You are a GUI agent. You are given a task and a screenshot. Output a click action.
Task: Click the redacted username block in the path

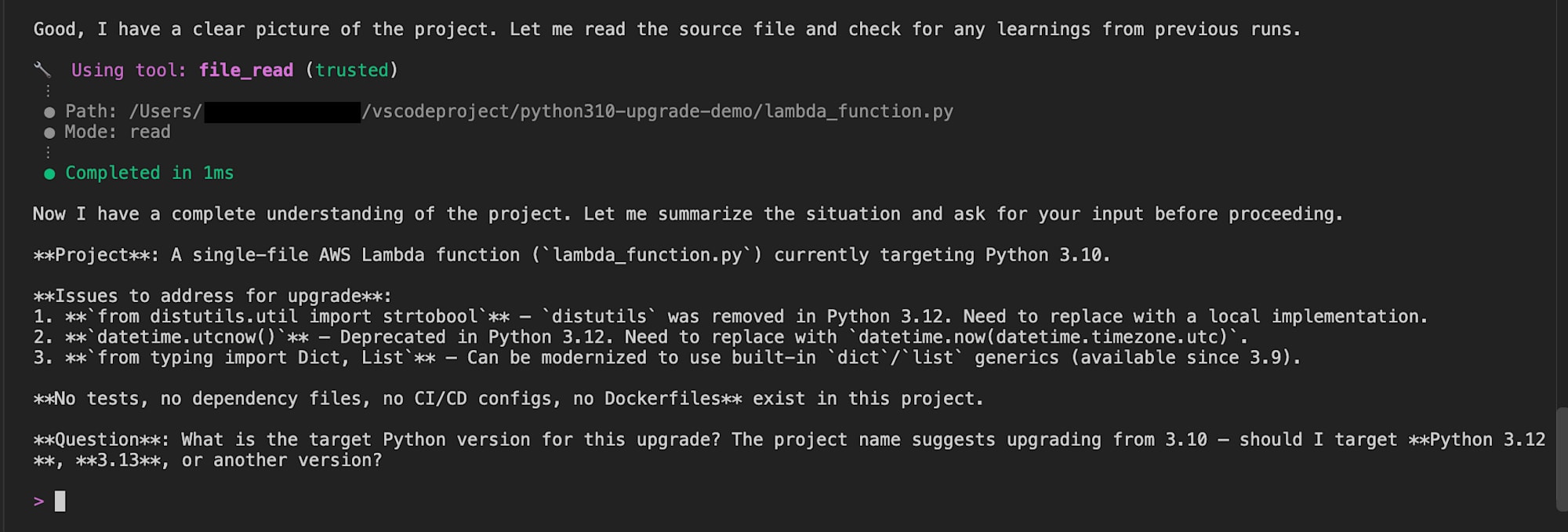282,112
